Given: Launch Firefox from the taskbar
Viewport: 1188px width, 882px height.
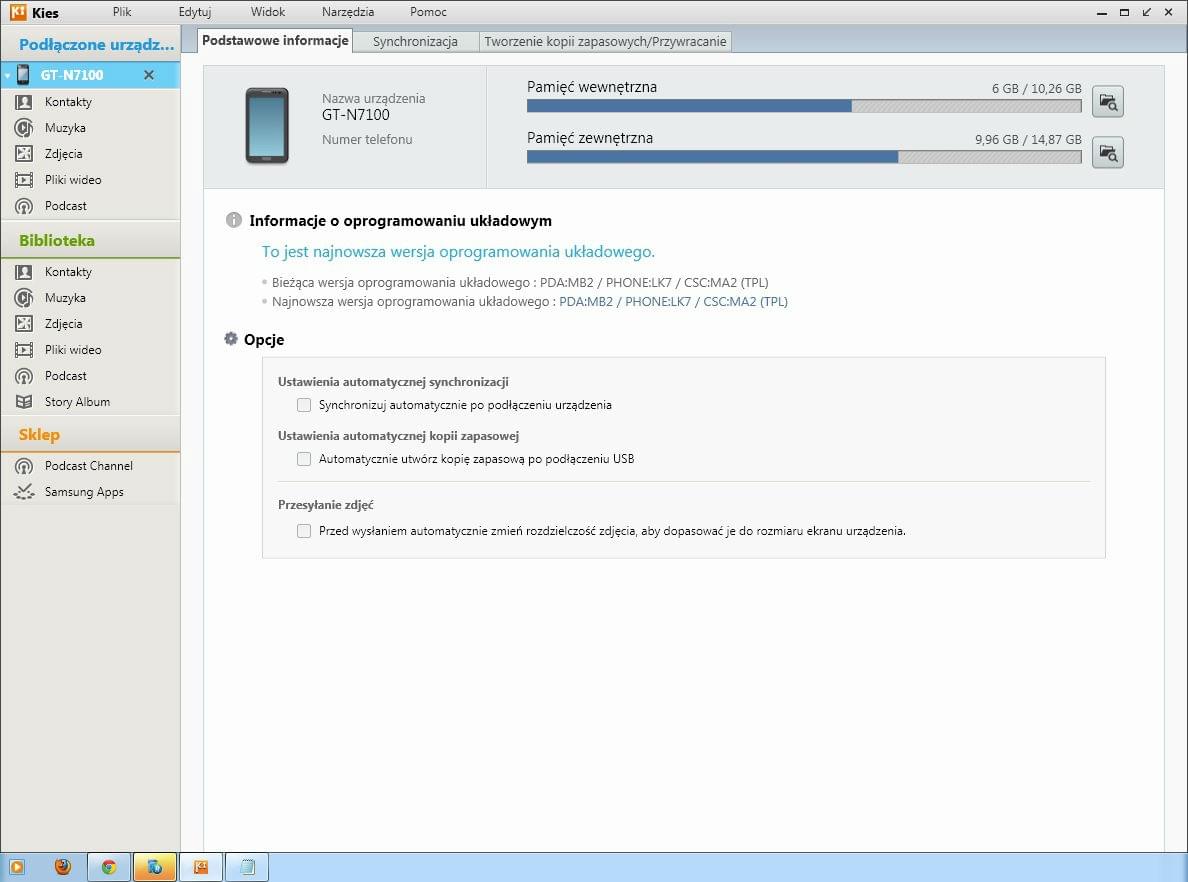Looking at the screenshot, I should 63,867.
